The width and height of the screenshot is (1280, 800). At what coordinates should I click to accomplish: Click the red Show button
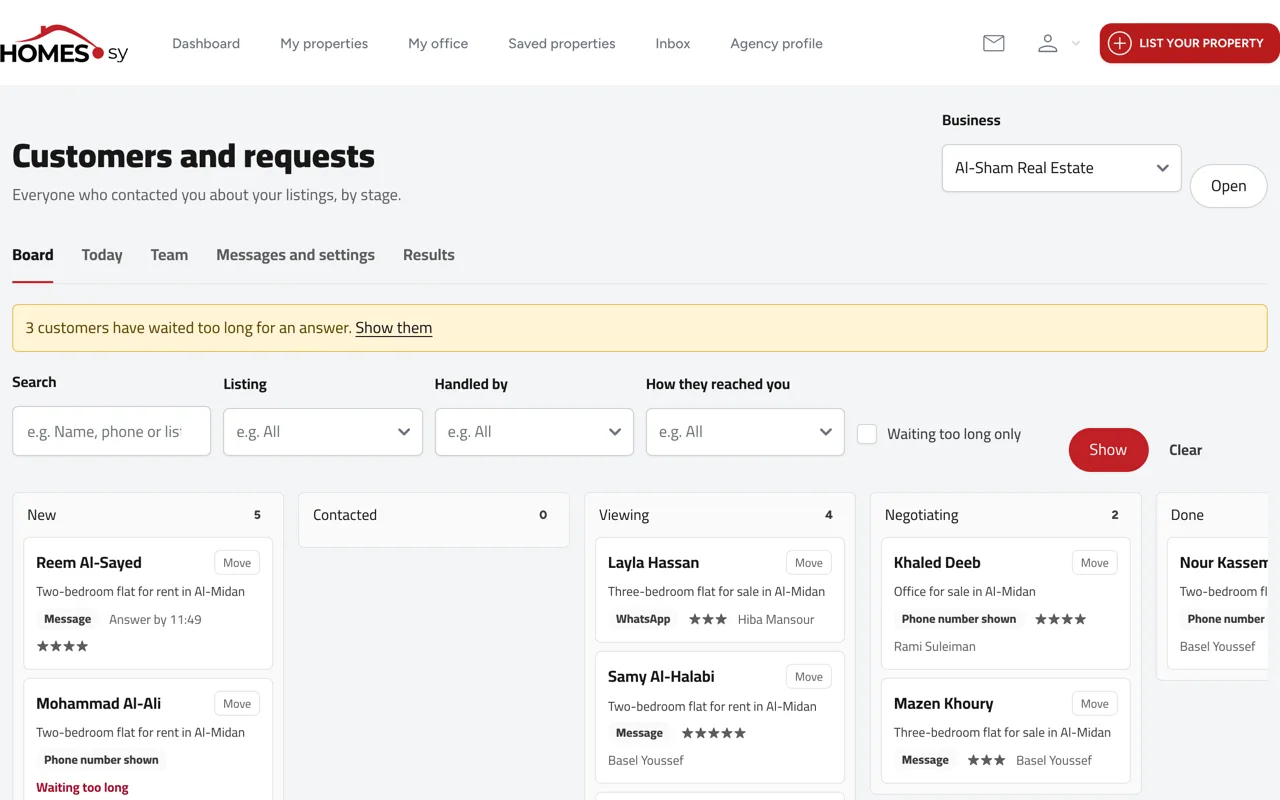pyautogui.click(x=1108, y=450)
